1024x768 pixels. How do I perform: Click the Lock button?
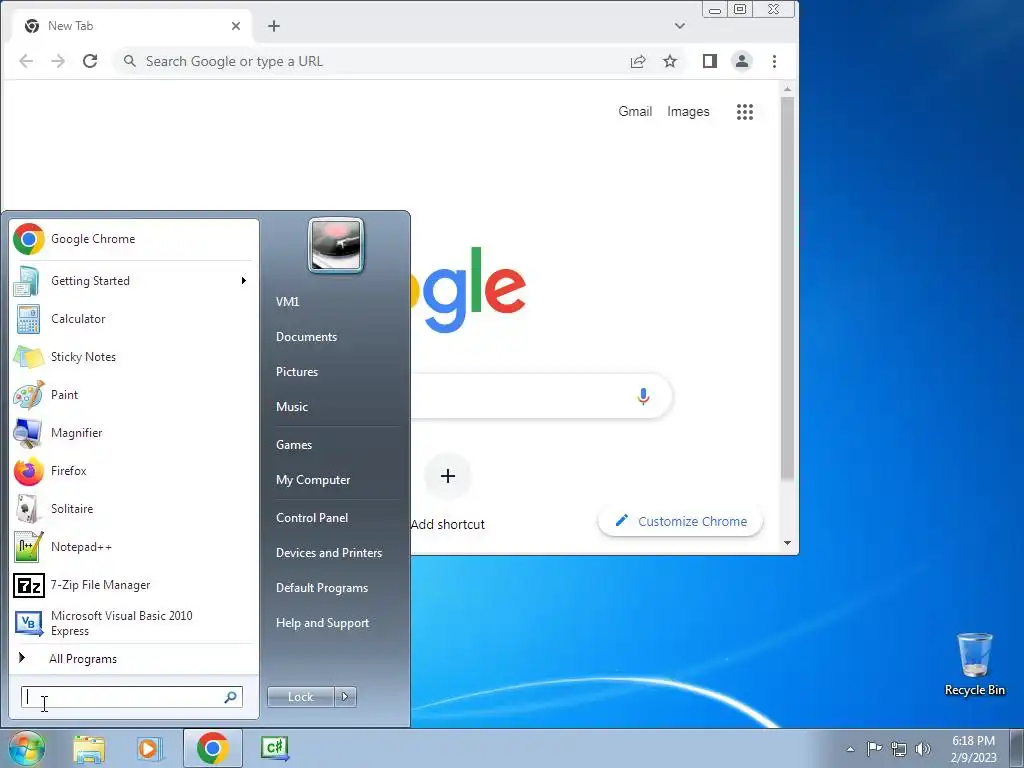pyautogui.click(x=300, y=697)
